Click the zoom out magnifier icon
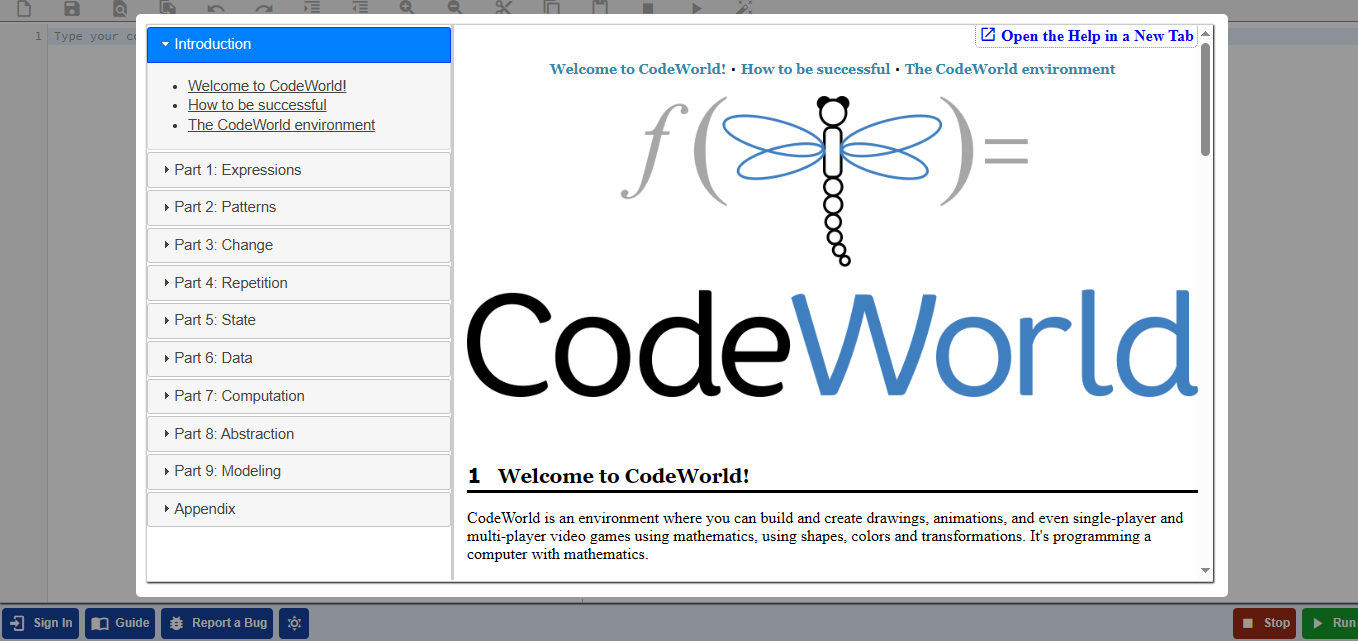Viewport: 1358px width, 641px height. [x=455, y=7]
